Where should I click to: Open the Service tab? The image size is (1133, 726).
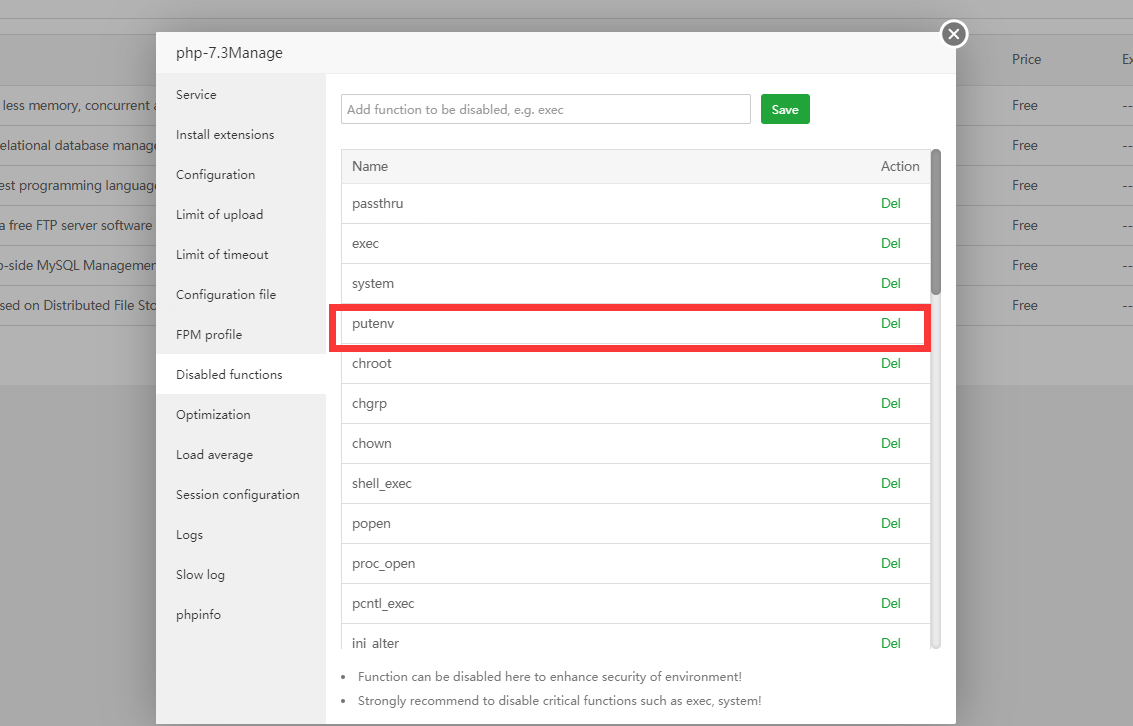click(196, 95)
